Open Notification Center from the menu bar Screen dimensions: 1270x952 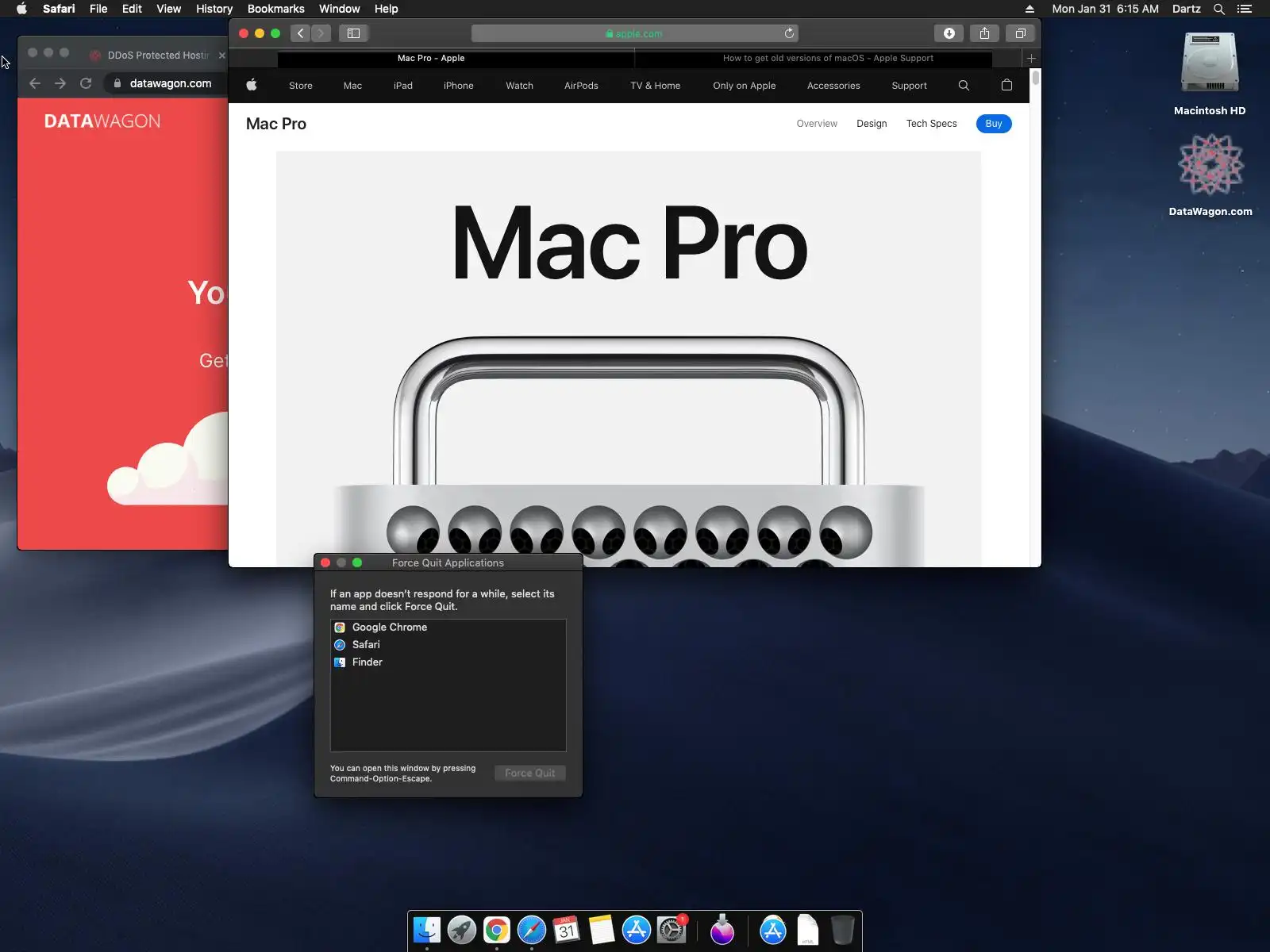pyautogui.click(x=1245, y=9)
